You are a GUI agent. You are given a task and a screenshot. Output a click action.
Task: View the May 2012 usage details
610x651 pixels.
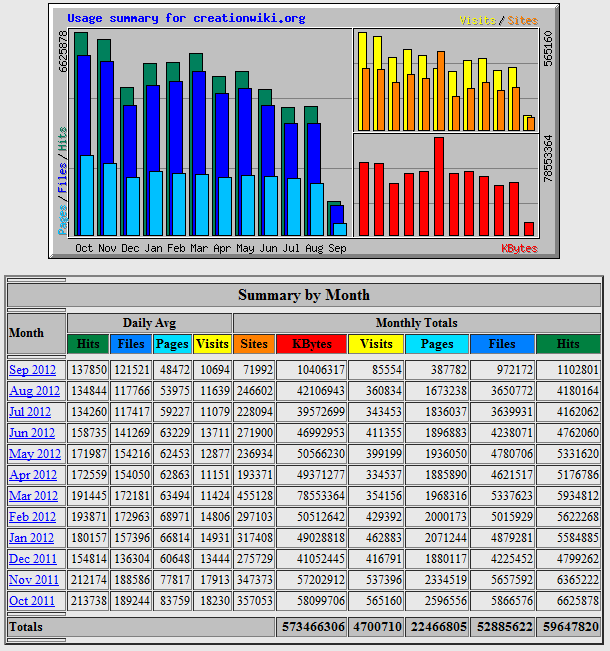pos(34,454)
